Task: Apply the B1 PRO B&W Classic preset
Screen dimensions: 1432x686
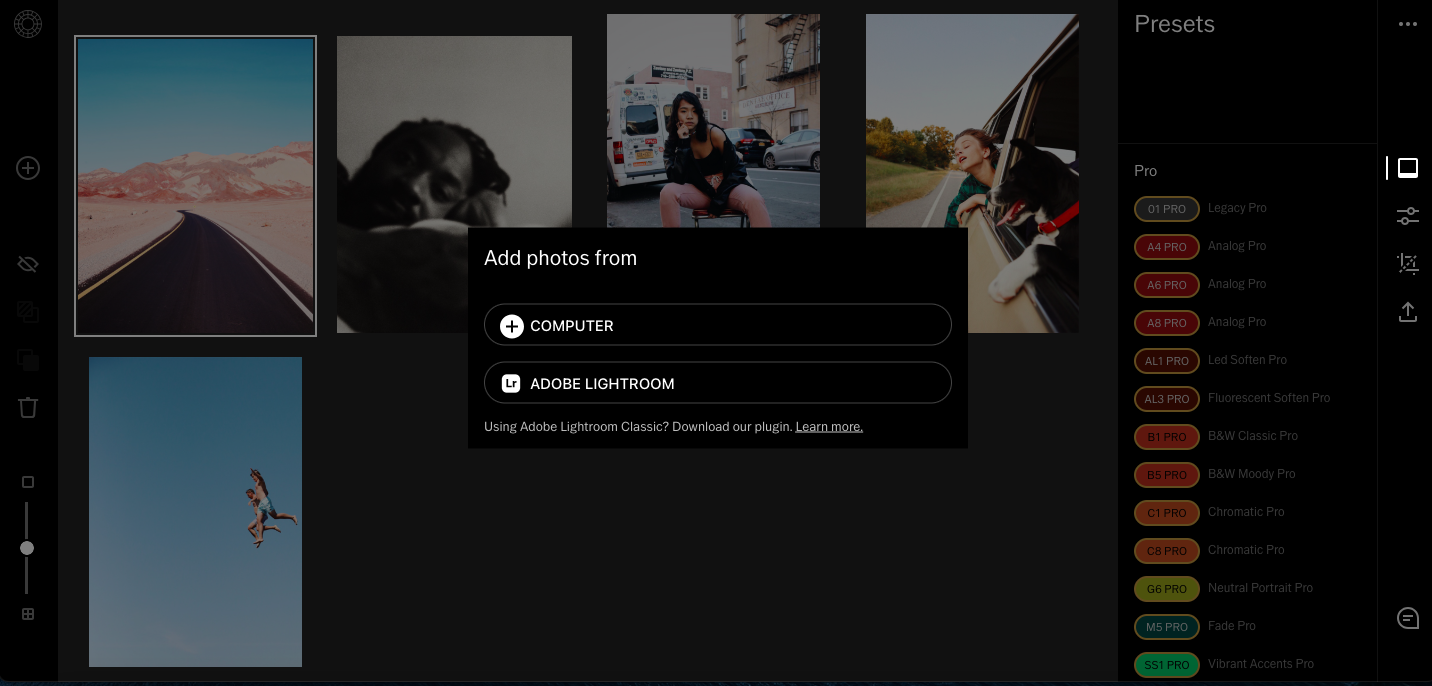Action: [1167, 437]
